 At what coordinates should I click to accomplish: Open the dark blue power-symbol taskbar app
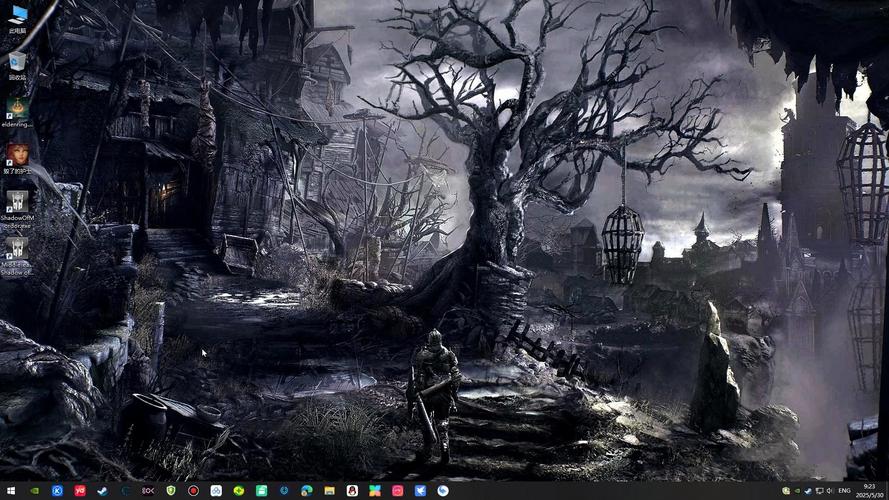click(x=284, y=490)
